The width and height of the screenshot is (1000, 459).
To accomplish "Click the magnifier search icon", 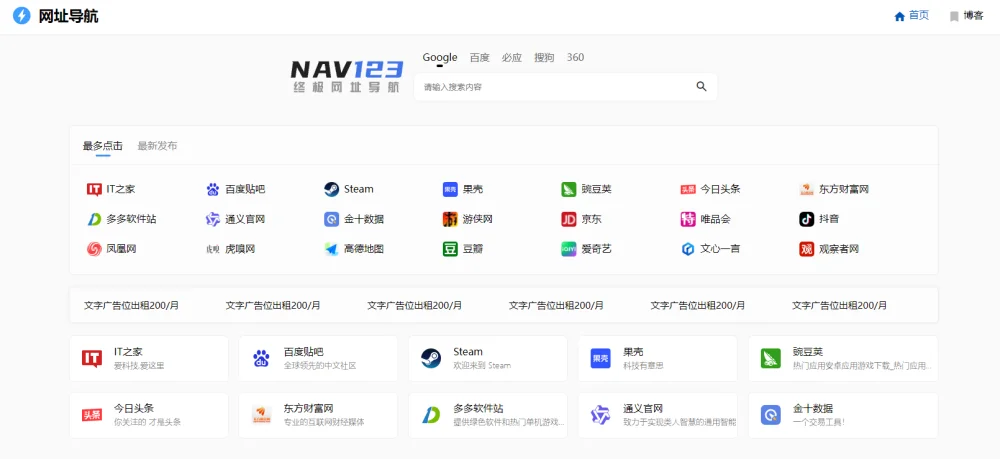I will pyautogui.click(x=702, y=87).
